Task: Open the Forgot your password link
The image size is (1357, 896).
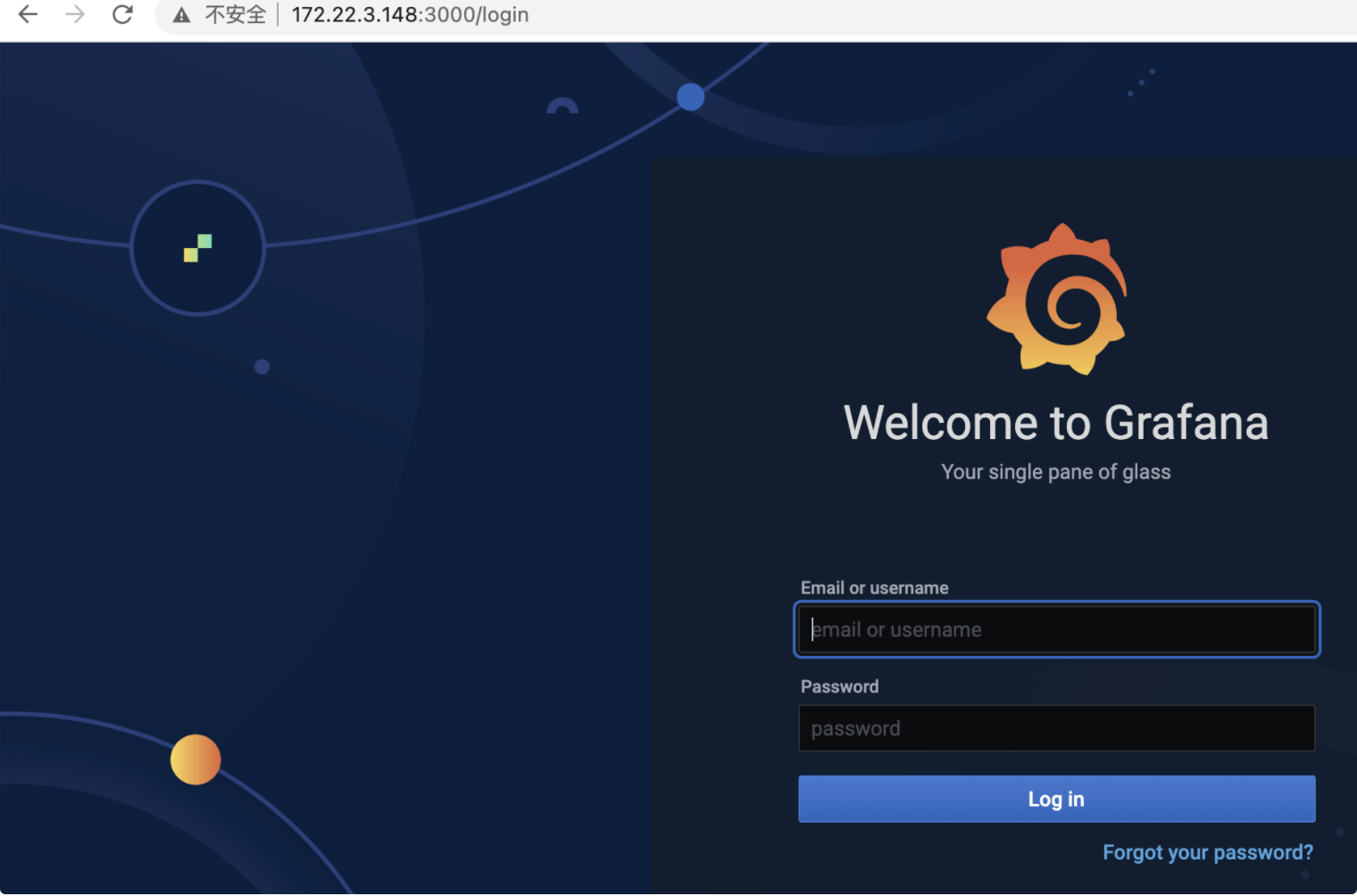Action: pos(1208,852)
